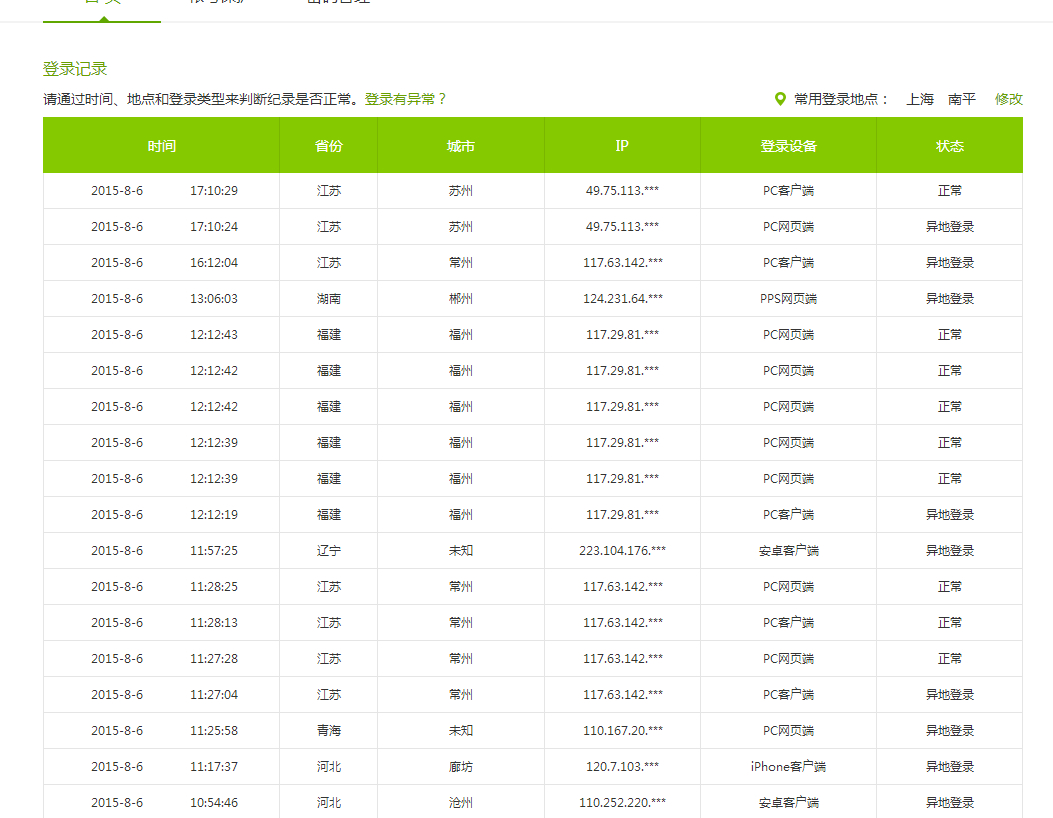
Task: Click the 12:12:43 time entry
Action: tap(214, 334)
